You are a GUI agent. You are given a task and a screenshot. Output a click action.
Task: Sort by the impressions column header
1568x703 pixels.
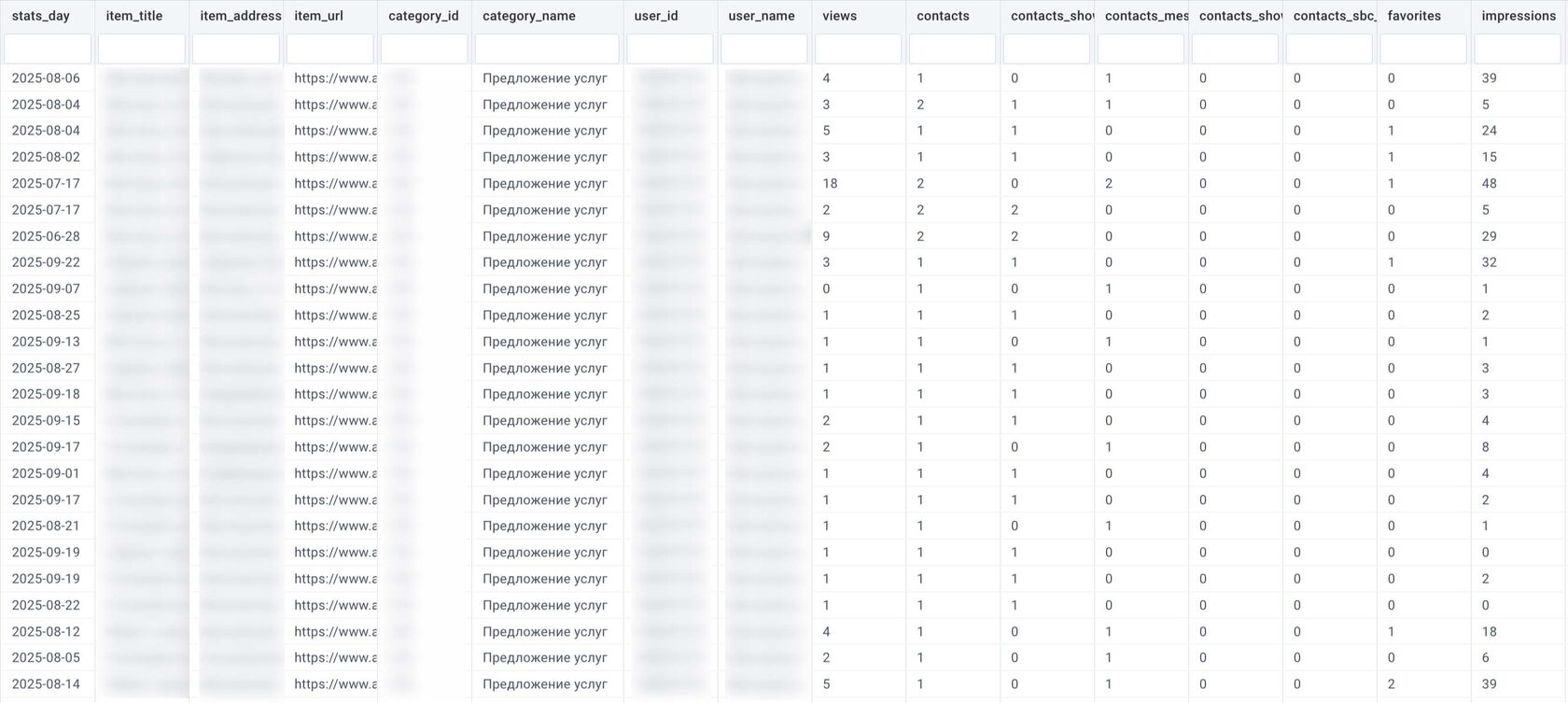(x=1519, y=16)
